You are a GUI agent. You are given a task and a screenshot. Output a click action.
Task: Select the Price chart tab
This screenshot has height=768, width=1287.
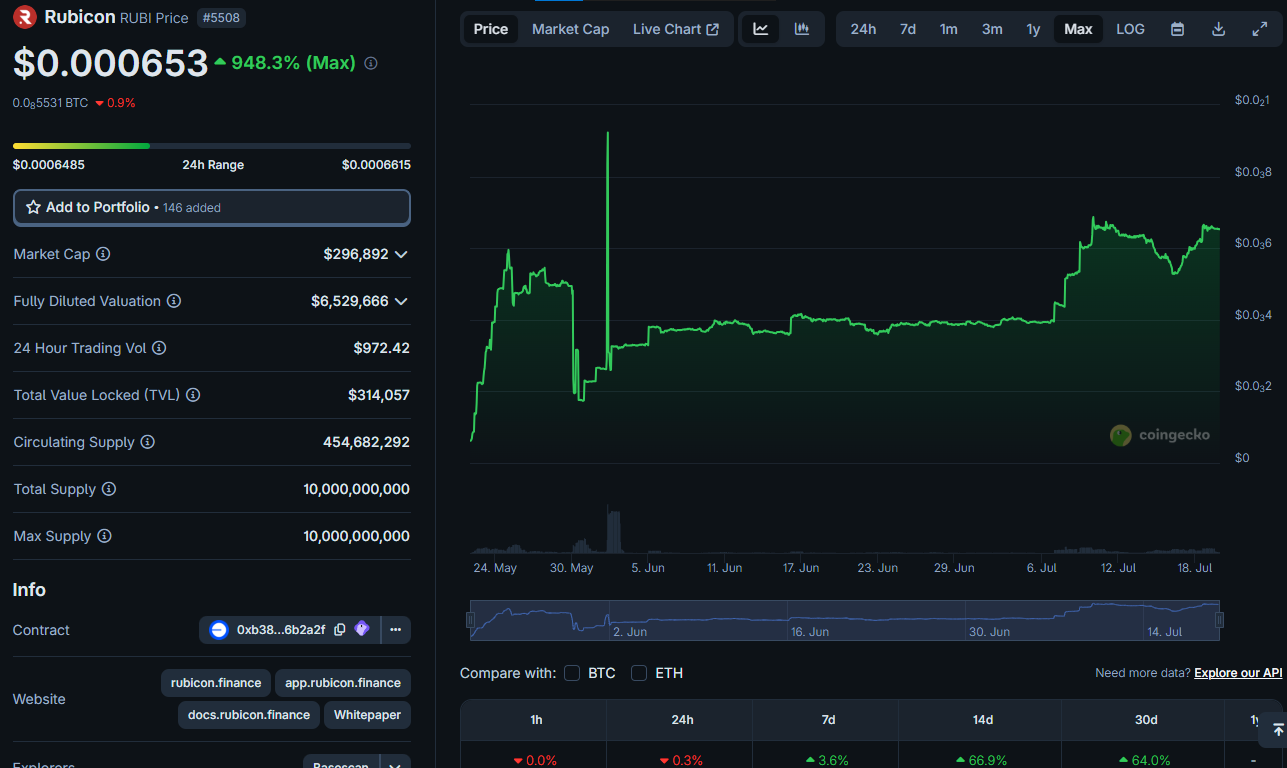491,29
